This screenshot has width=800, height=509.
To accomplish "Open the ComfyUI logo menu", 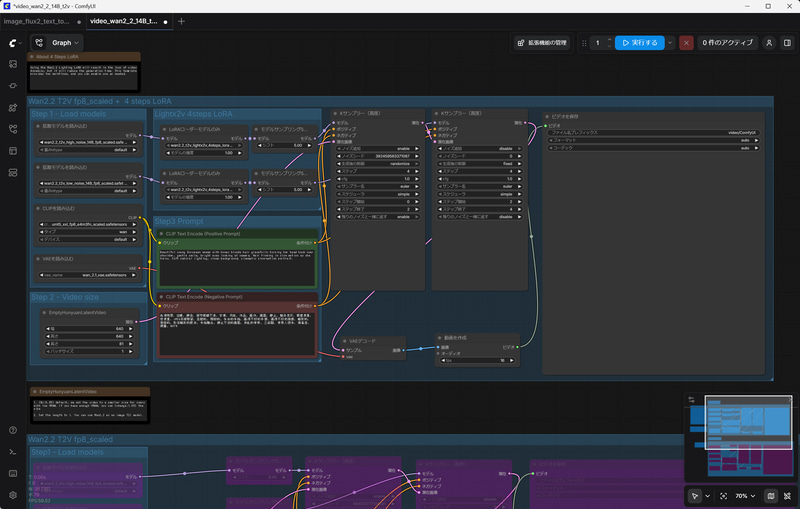I will (13, 43).
